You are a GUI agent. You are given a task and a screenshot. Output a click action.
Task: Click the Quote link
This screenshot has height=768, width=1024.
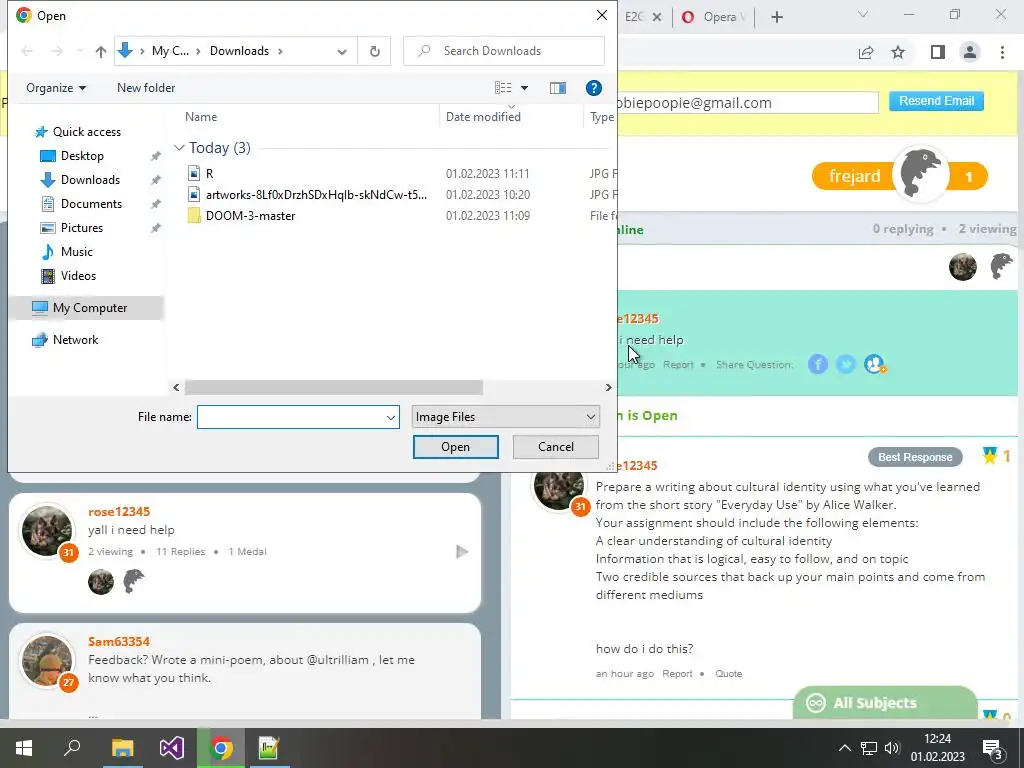(x=728, y=673)
